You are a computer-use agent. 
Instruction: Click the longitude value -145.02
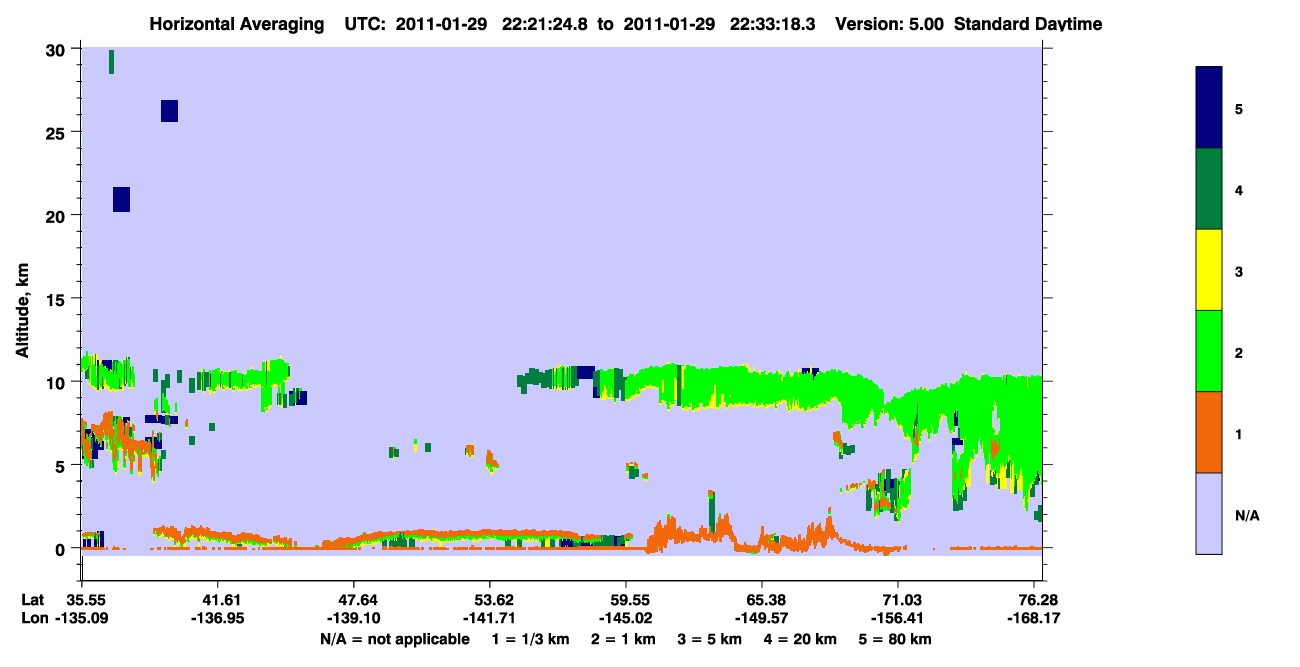point(626,619)
